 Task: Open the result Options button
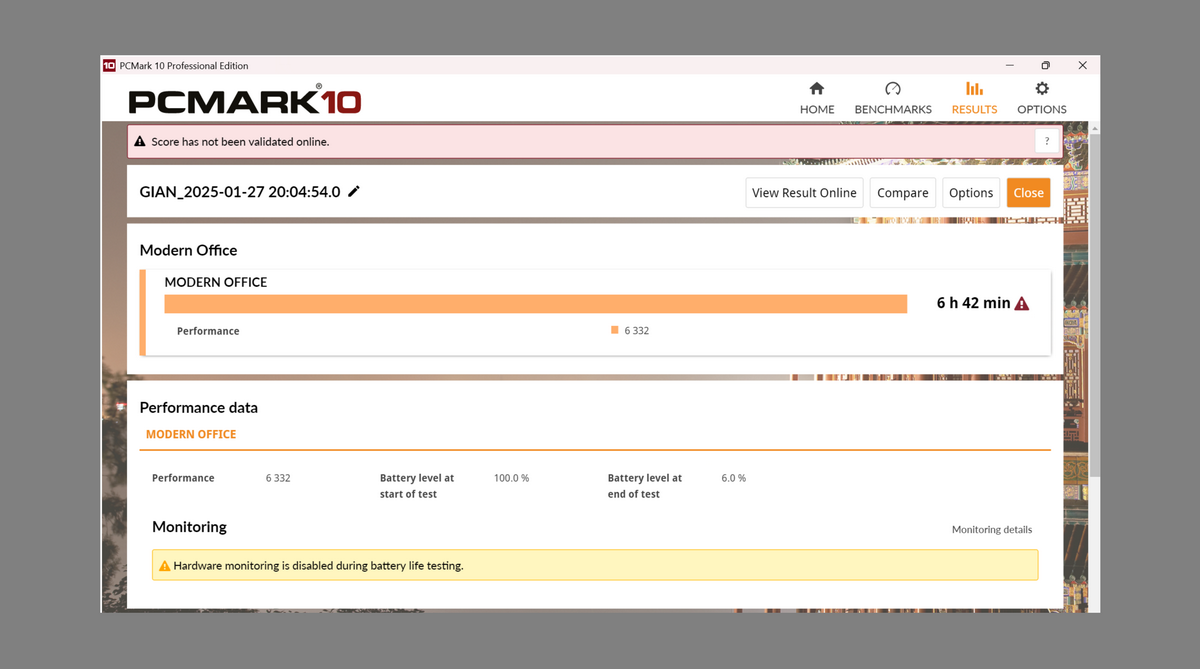pyautogui.click(x=971, y=193)
